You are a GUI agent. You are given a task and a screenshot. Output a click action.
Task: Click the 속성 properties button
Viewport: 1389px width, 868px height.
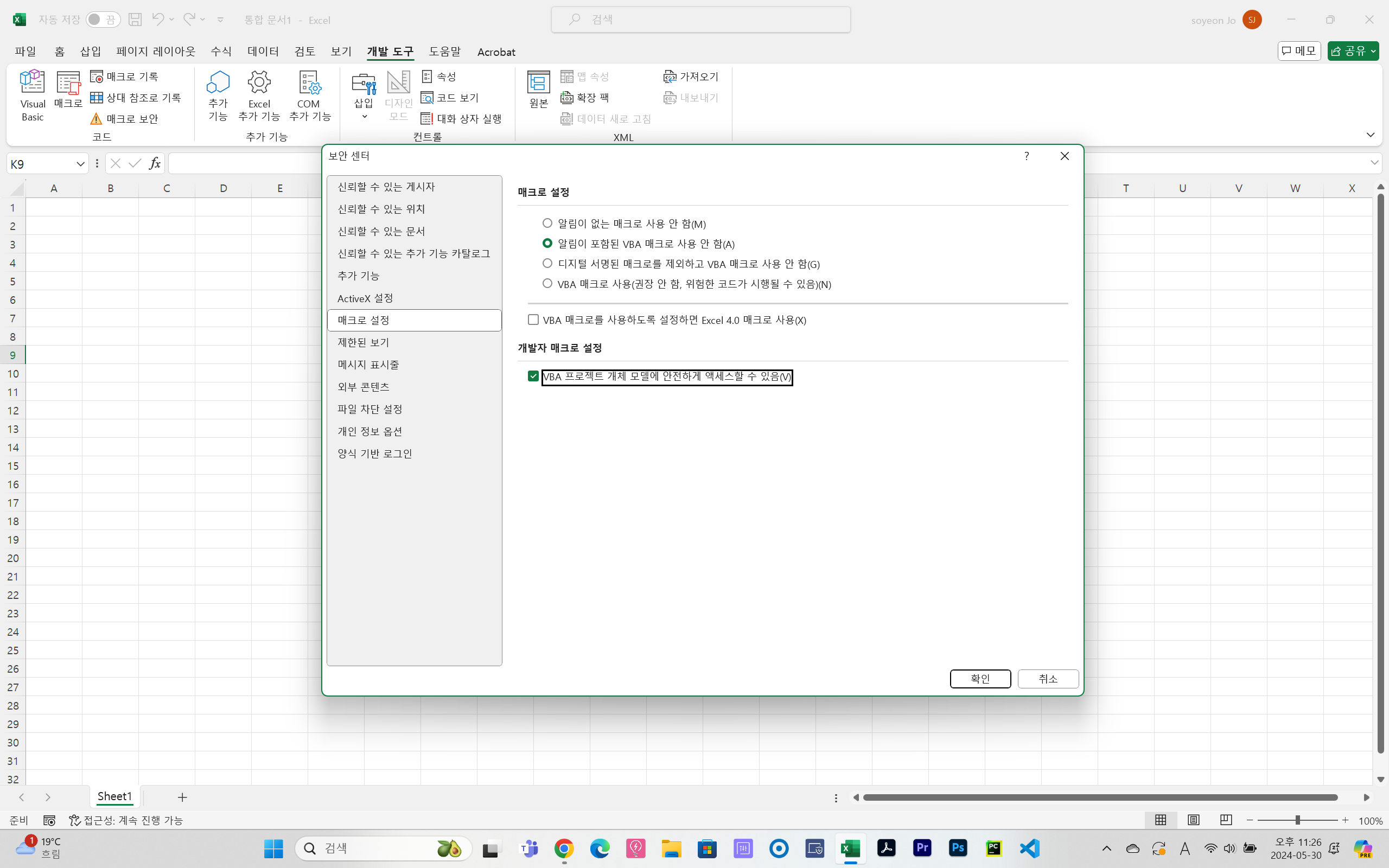click(439, 76)
